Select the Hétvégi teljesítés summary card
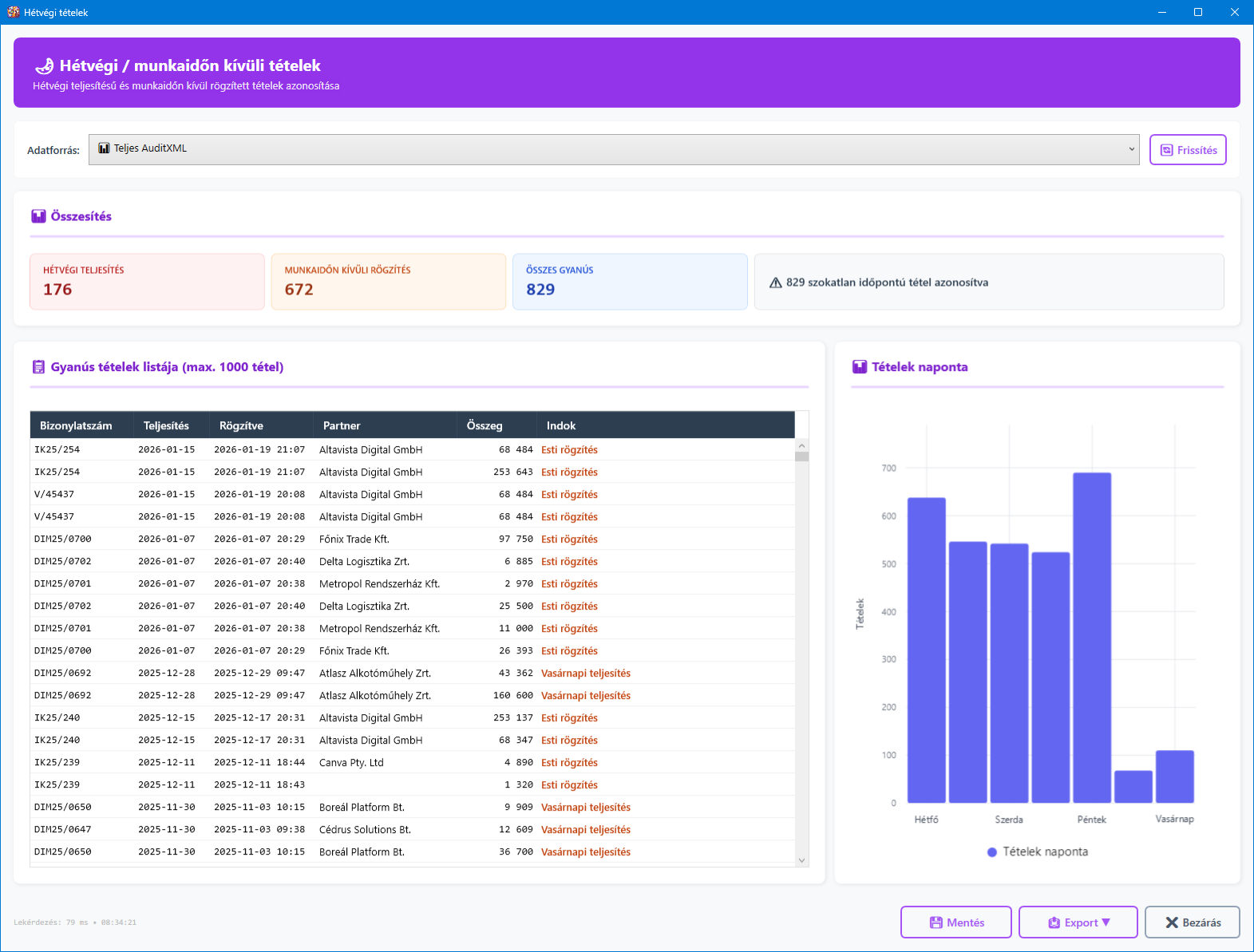The width and height of the screenshot is (1254, 952). coord(147,282)
